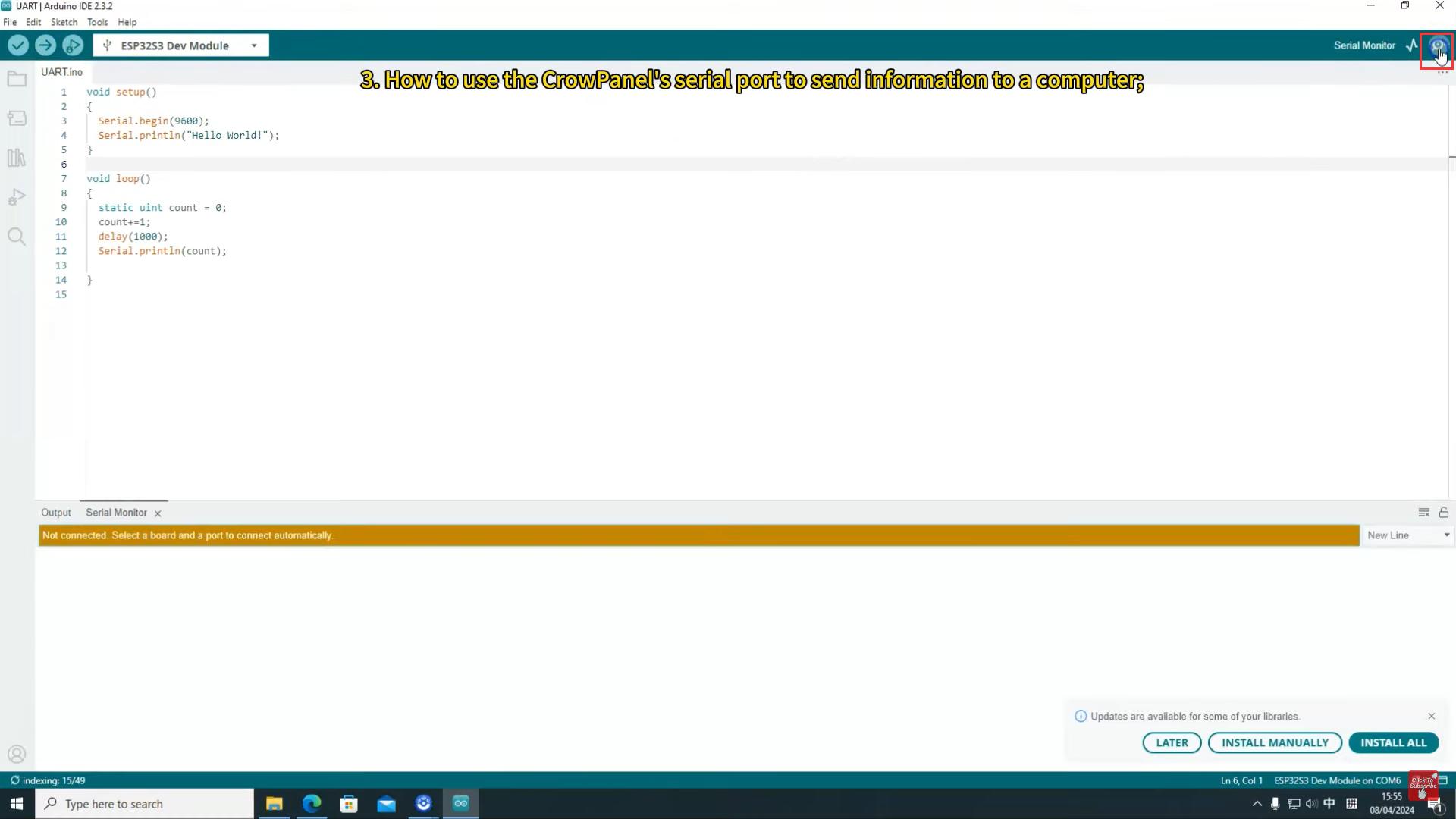Switch to the Output tab

pyautogui.click(x=56, y=513)
